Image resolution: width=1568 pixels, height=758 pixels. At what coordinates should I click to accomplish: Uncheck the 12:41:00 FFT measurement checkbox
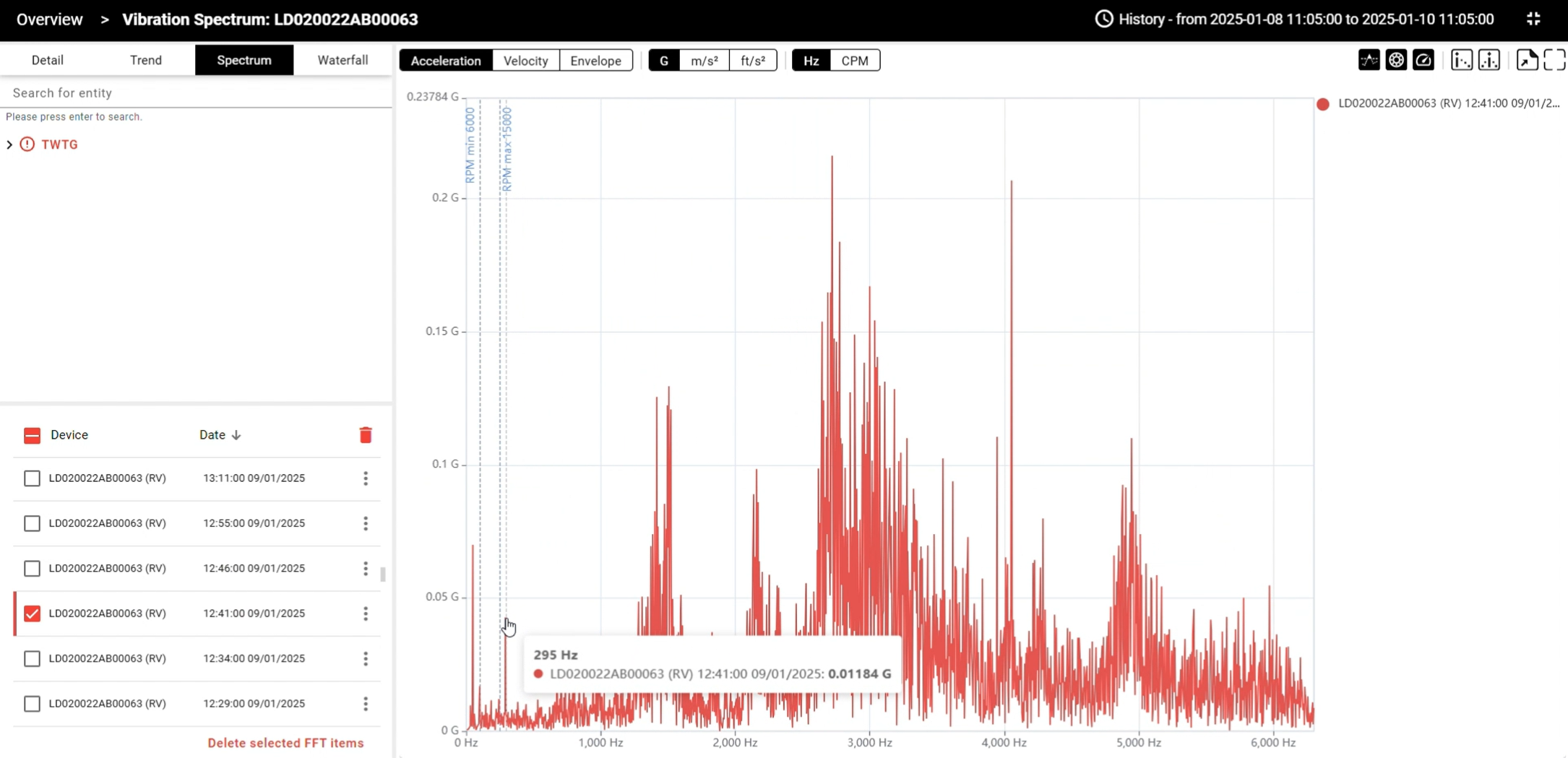coord(32,613)
